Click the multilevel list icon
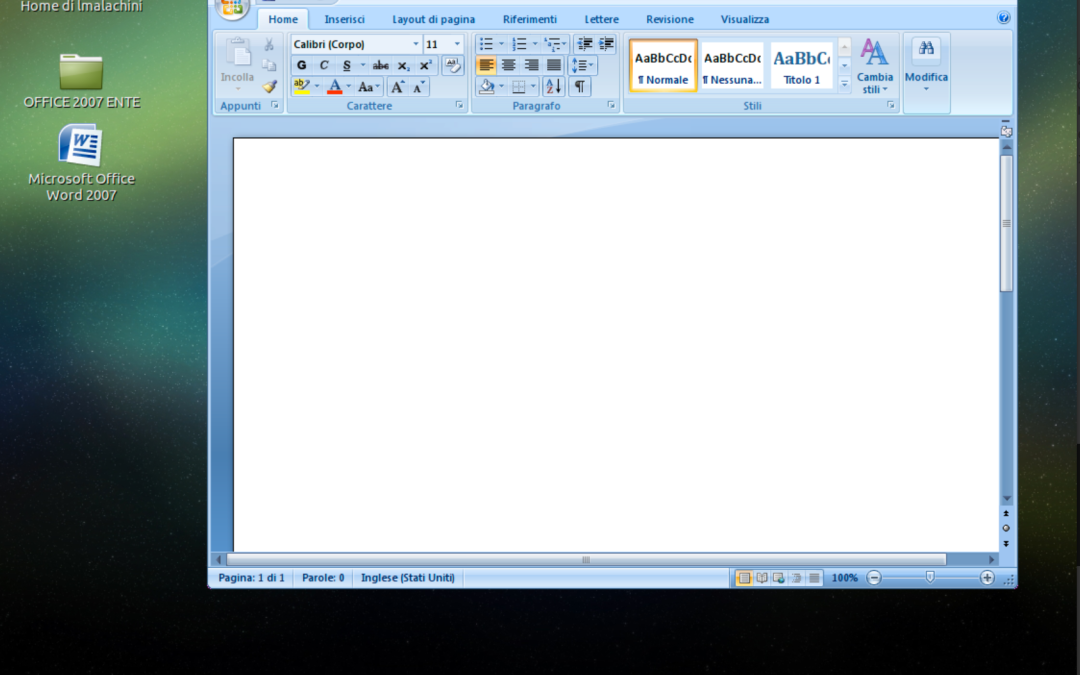Screen dimensions: 1080x675 (551, 44)
